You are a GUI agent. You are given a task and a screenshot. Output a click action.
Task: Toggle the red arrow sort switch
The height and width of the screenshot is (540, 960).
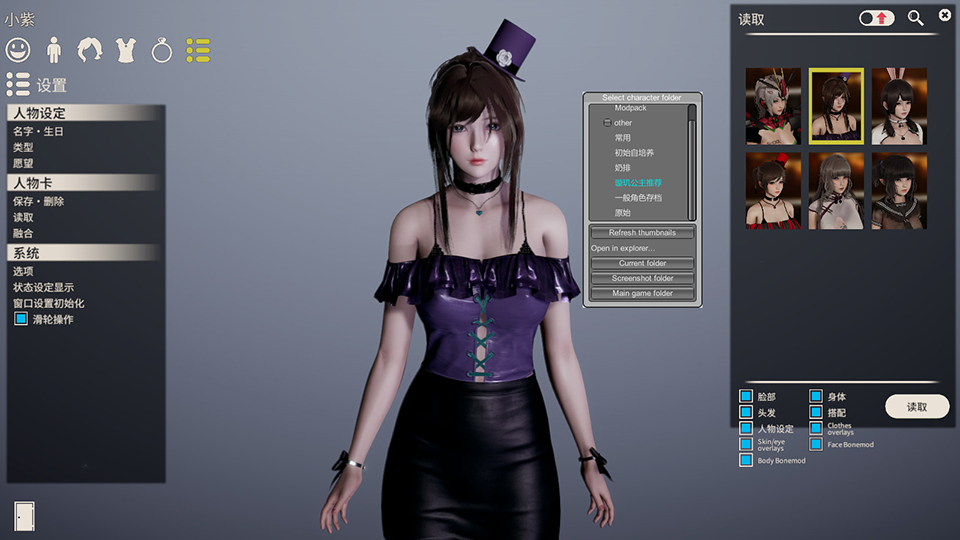[877, 18]
